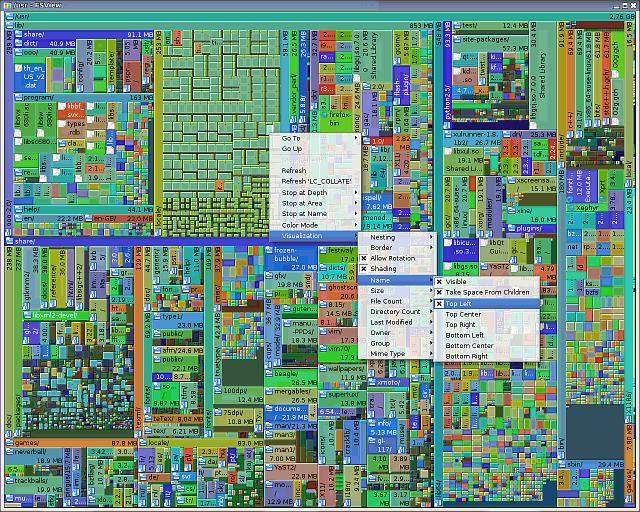Image resolution: width=640 pixels, height=512 pixels.
Task: Choose Refresh 'LC_COLLATE' entry
Action: tap(314, 181)
